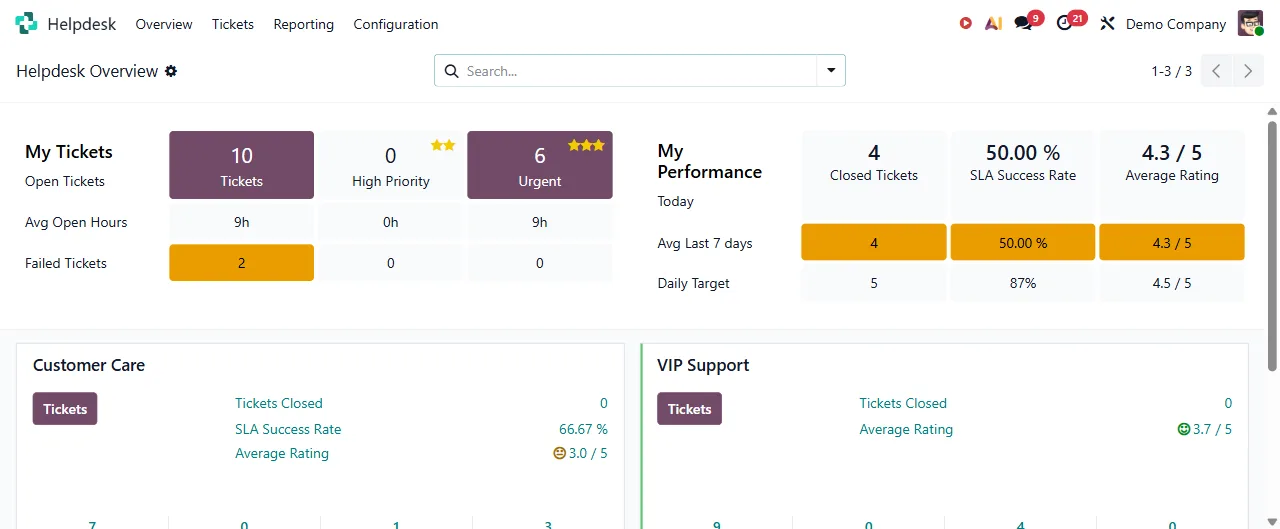Go to next page arrow

tap(1248, 71)
